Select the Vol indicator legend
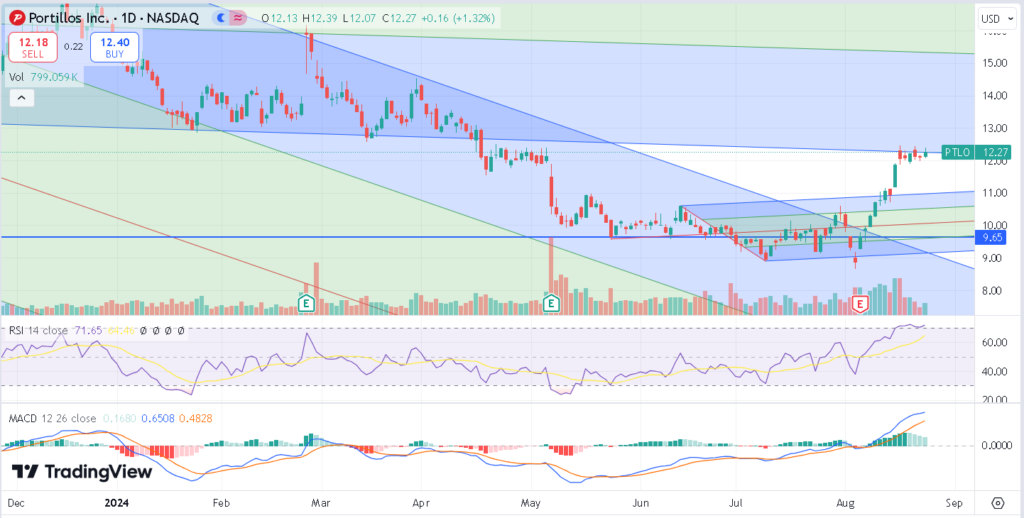The image size is (1024, 518). click(16, 77)
